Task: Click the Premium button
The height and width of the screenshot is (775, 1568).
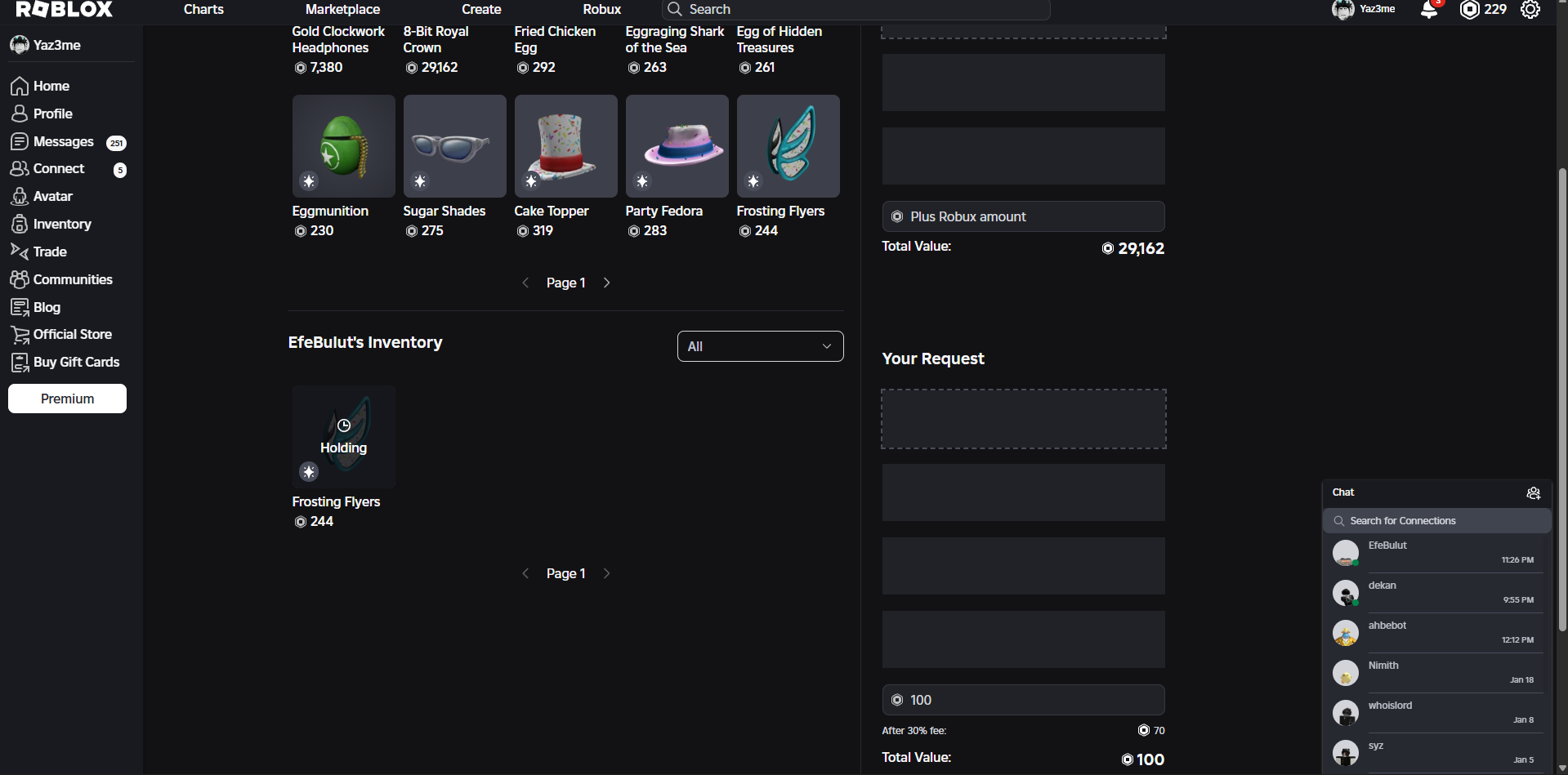Action: pyautogui.click(x=67, y=399)
